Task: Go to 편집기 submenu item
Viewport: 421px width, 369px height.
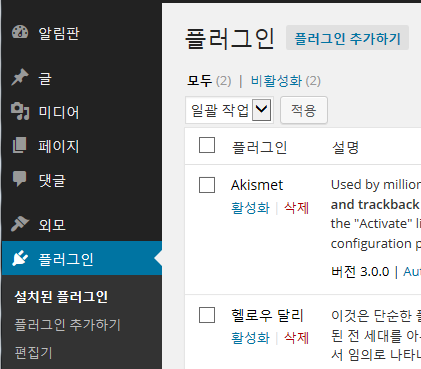Action: [33, 353]
